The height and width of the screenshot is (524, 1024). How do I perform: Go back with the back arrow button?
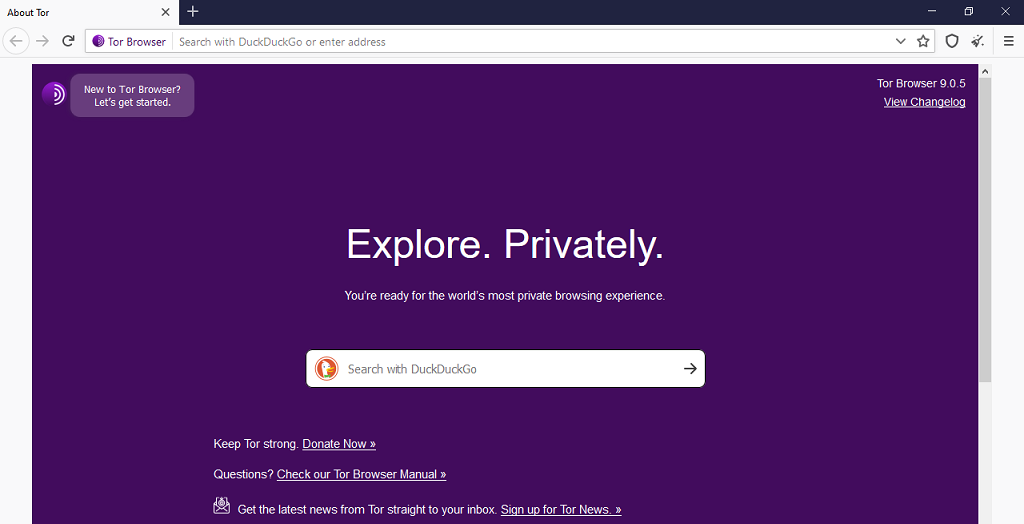pos(16,41)
